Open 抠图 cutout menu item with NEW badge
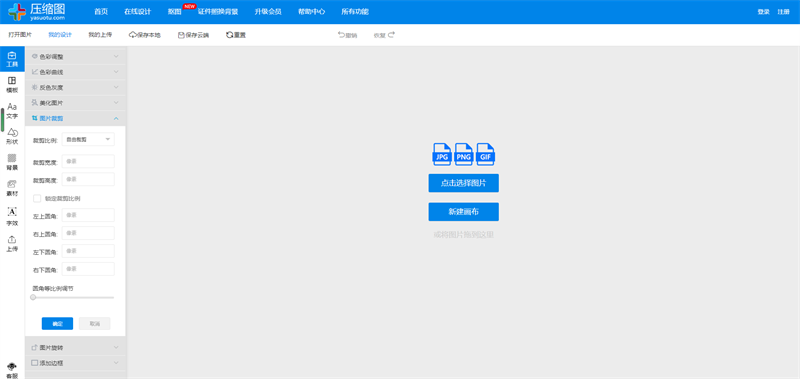The height and width of the screenshot is (379, 800). pos(174,12)
